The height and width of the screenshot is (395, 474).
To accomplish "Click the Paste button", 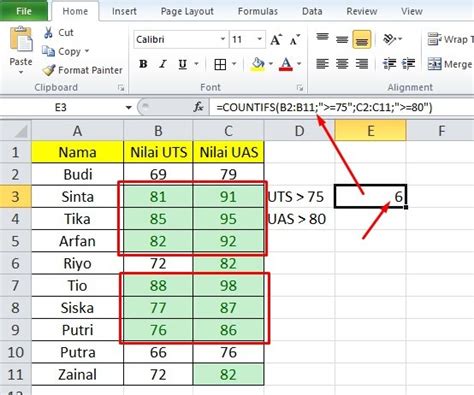I will pyautogui.click(x=21, y=50).
